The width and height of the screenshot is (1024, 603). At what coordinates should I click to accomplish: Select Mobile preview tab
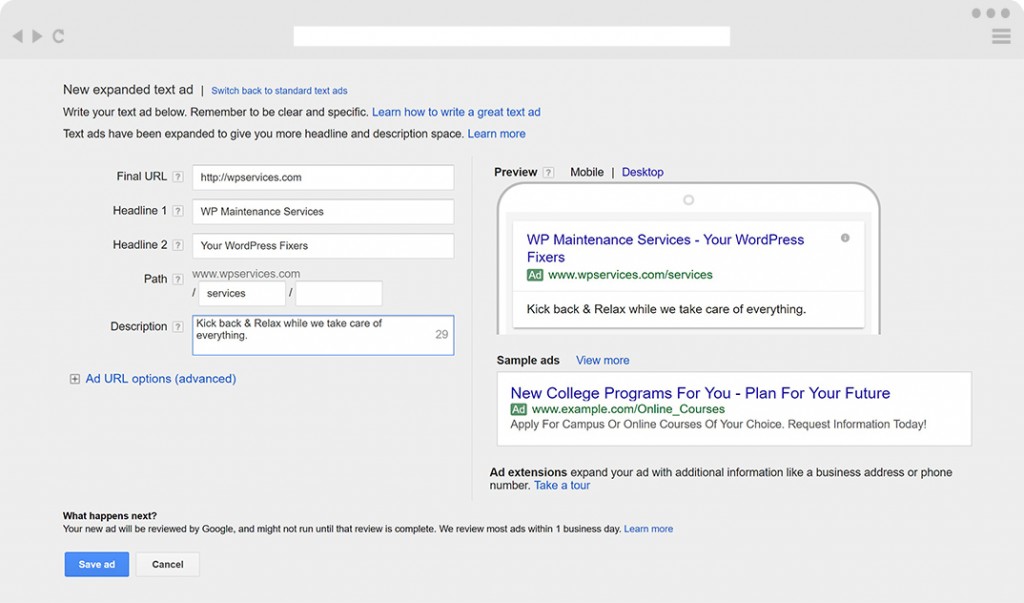point(587,172)
